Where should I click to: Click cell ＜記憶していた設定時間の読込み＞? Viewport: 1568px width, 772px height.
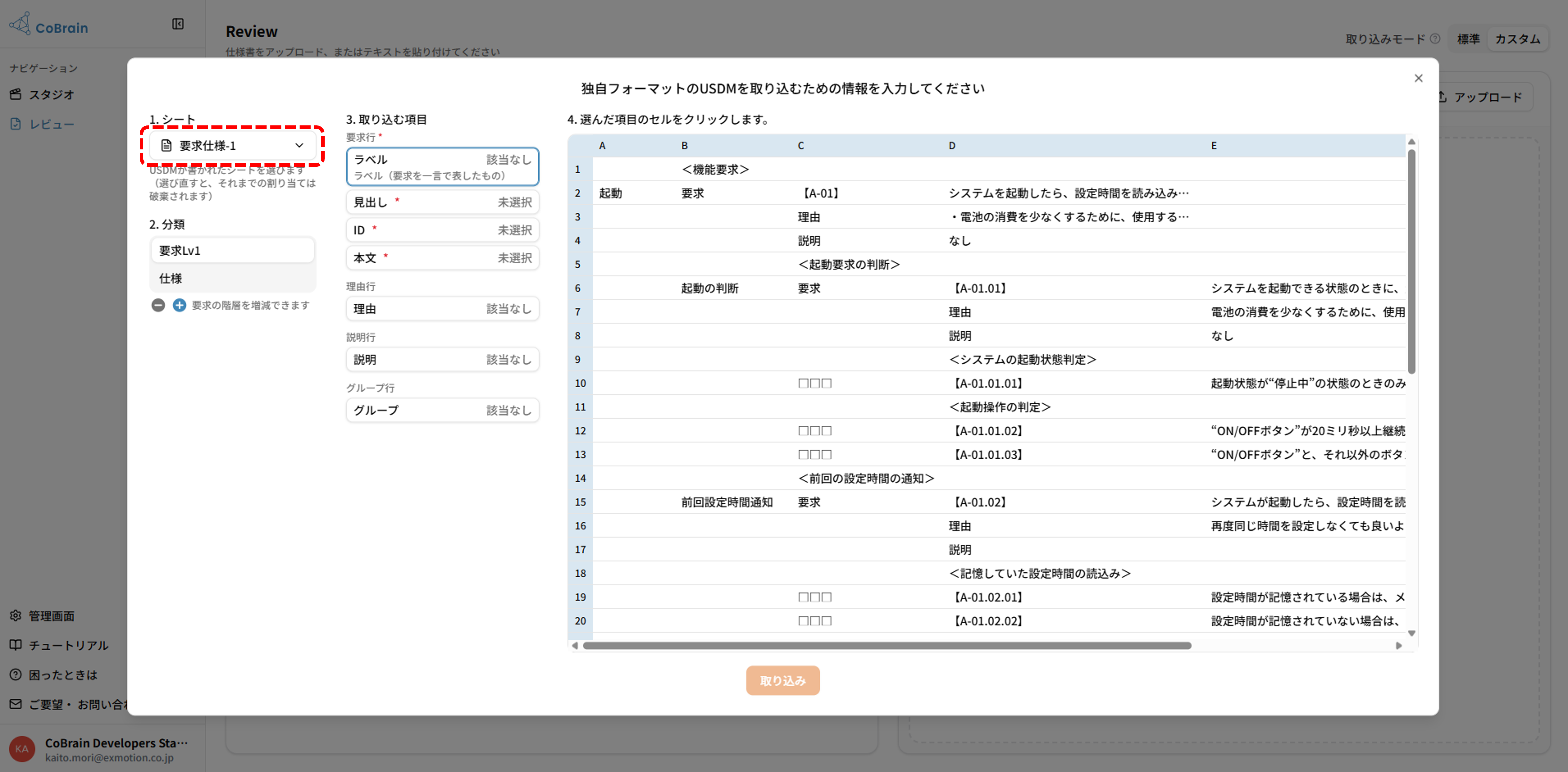(1073, 573)
